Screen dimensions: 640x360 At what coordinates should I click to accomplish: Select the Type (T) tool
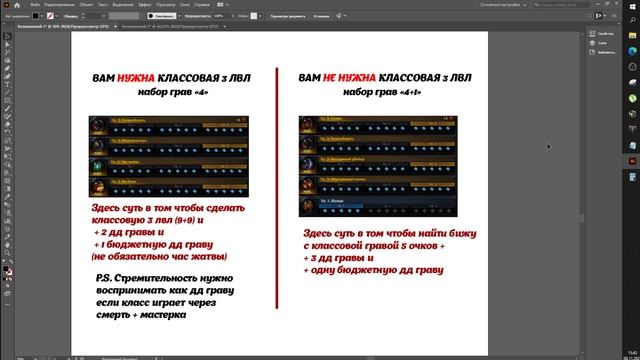coord(7,84)
